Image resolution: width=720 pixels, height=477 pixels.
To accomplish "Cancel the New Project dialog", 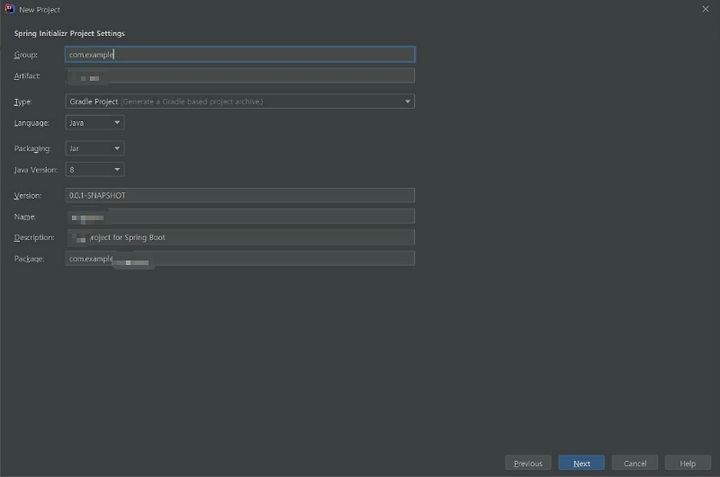I will coord(635,463).
